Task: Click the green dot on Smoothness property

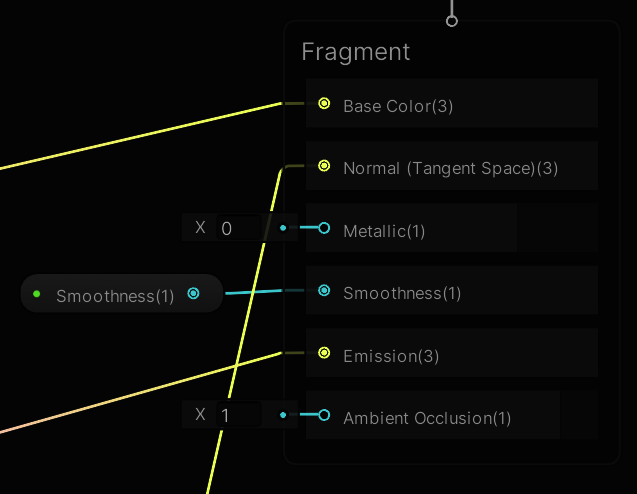Action: point(37,294)
